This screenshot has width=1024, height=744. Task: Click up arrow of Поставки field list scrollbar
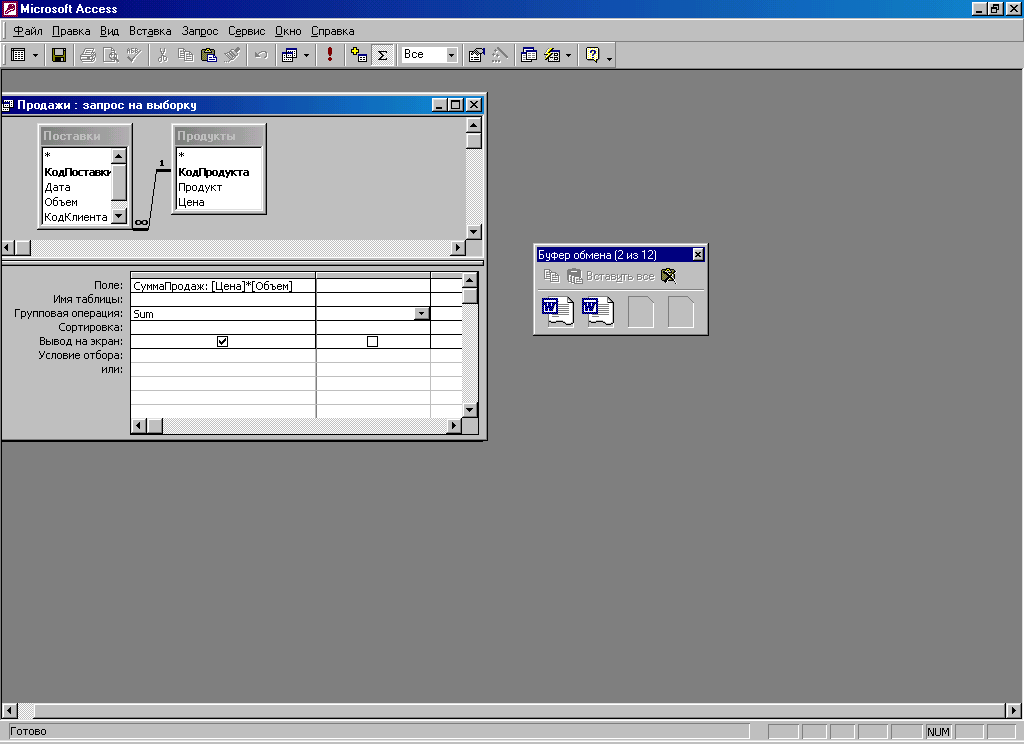[x=118, y=155]
